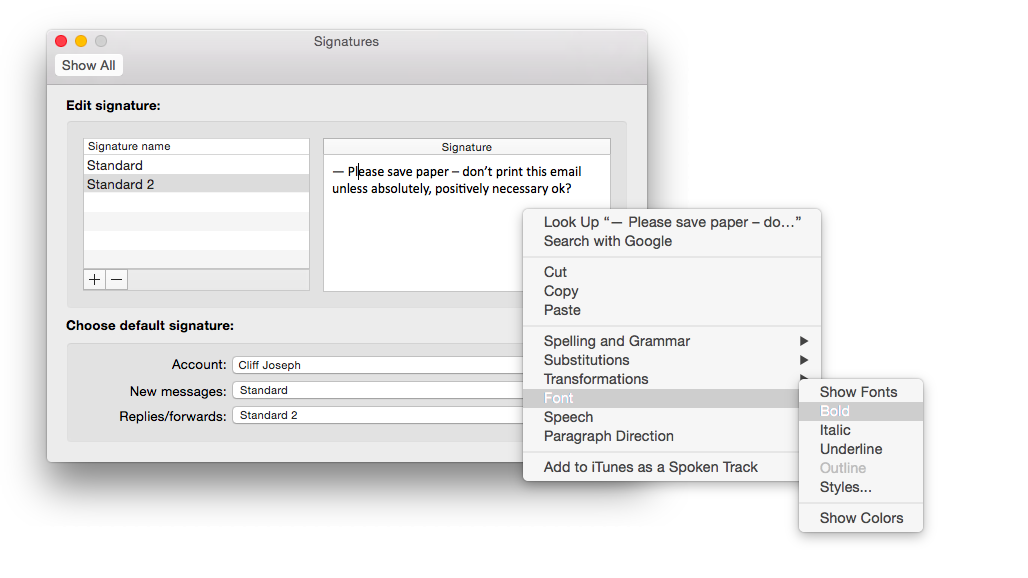This screenshot has width=1028, height=578.
Task: Select Cut from the context menu
Action: click(672, 272)
